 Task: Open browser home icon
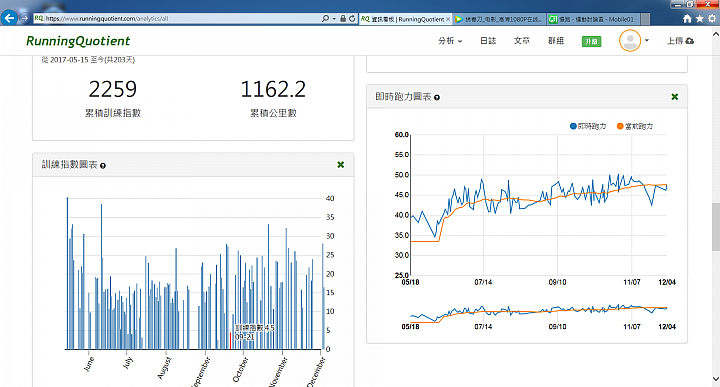(x=687, y=19)
